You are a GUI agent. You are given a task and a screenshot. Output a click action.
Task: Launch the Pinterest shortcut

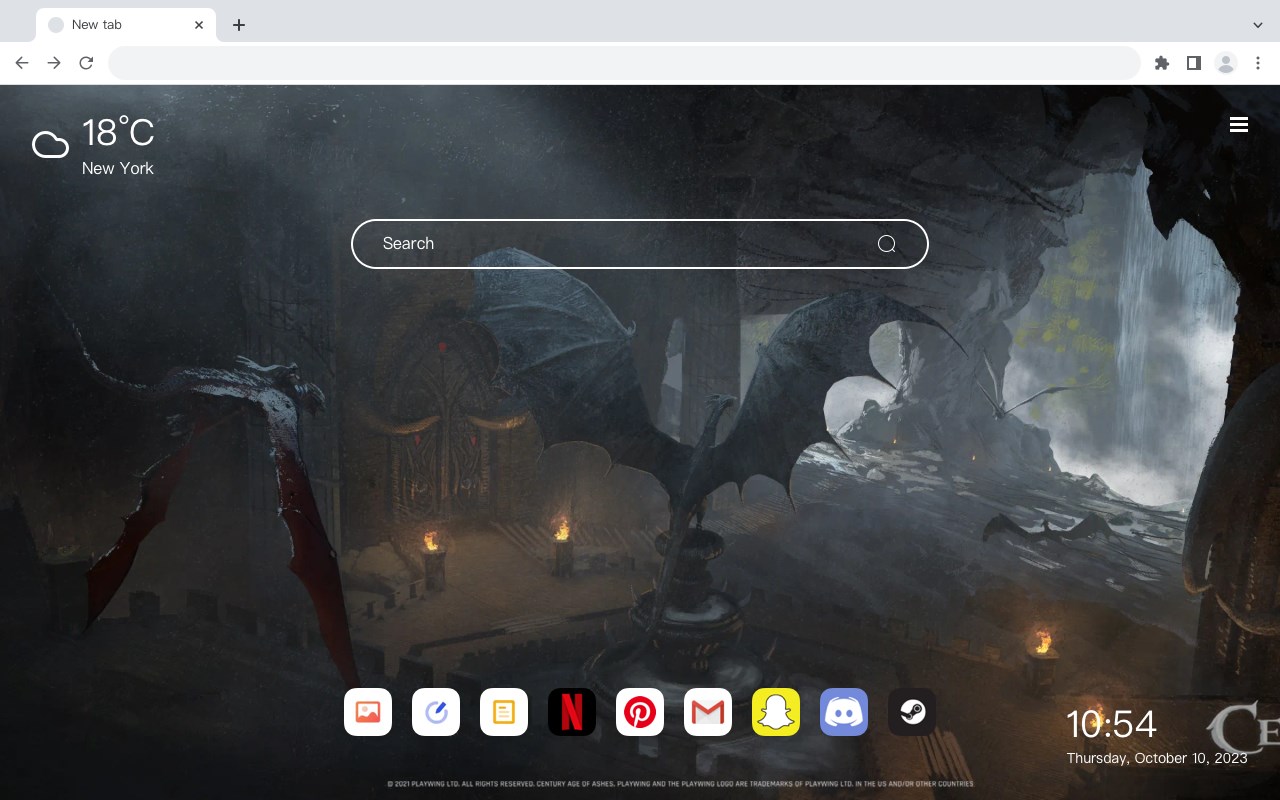(x=640, y=712)
